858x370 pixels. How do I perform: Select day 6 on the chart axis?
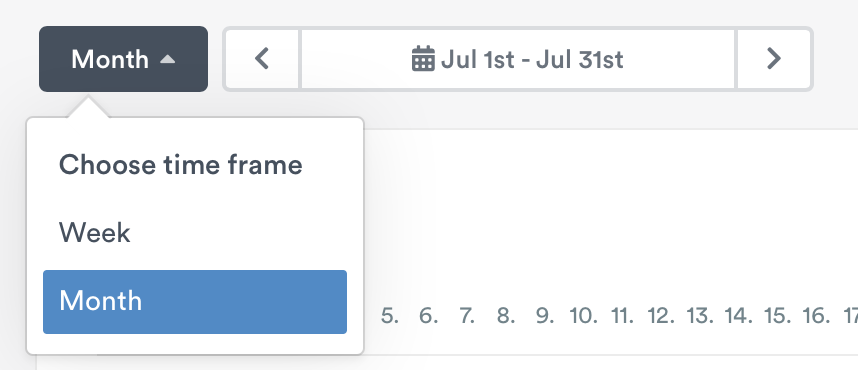[428, 316]
